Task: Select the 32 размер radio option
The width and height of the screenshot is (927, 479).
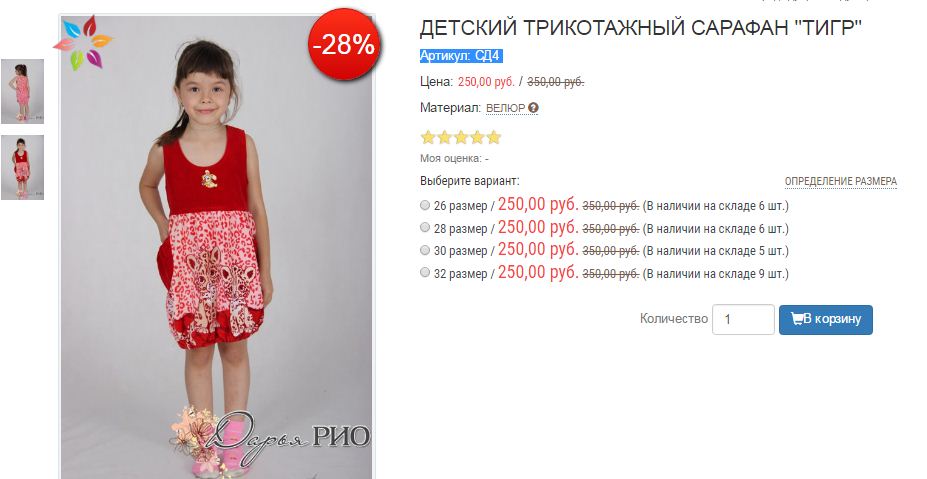Action: [x=424, y=273]
